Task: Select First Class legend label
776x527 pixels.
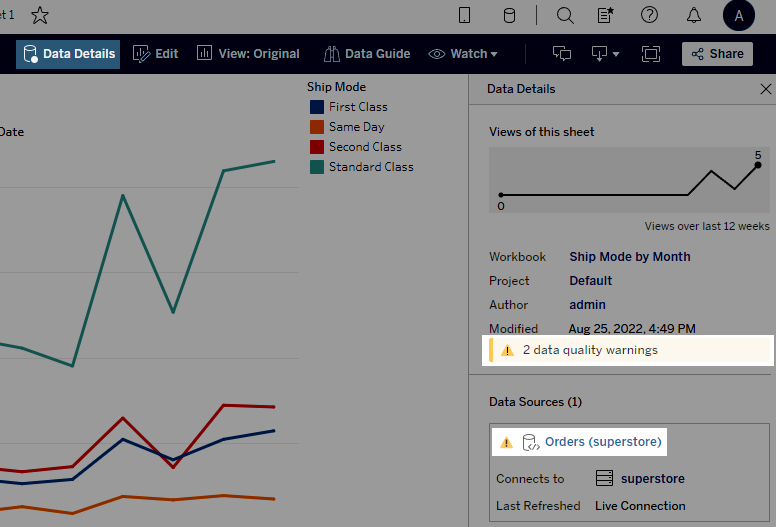Action: (x=358, y=107)
